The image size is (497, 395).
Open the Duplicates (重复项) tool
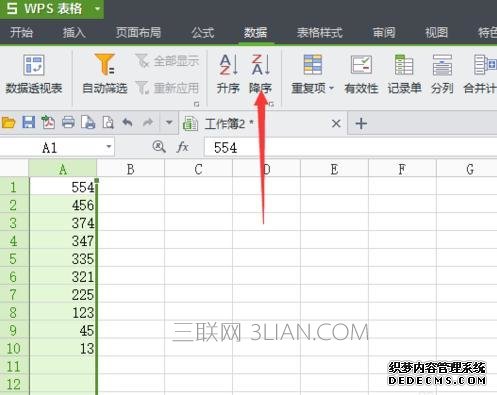[x=312, y=74]
